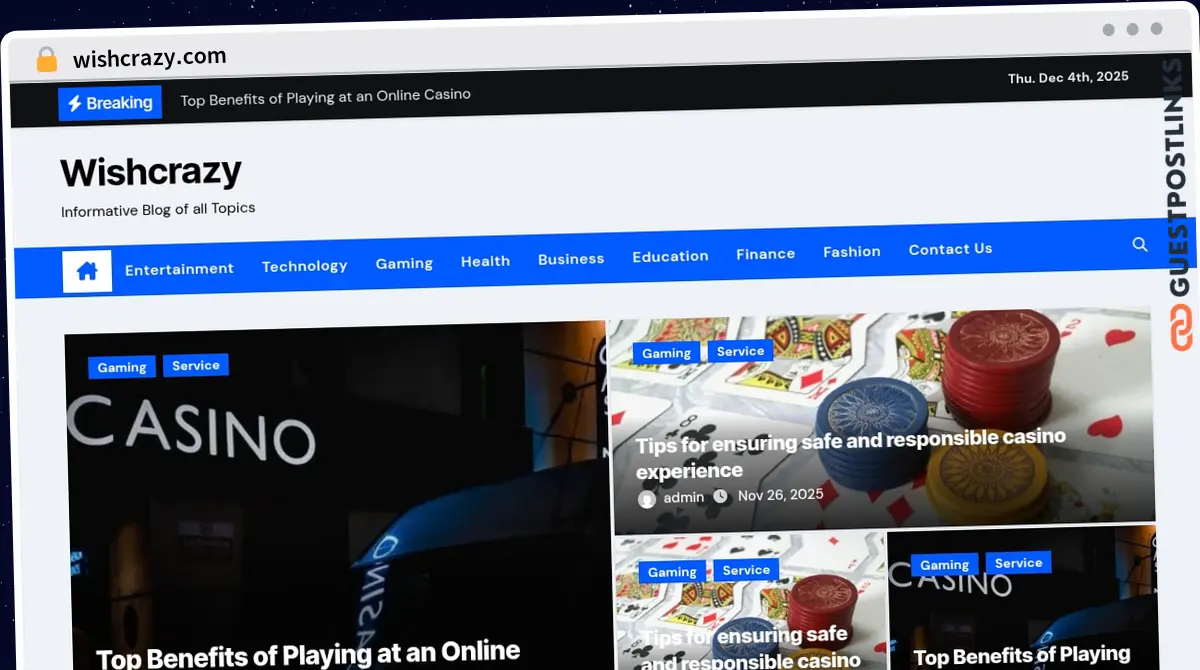Click the Wishcrazy site title

[151, 172]
